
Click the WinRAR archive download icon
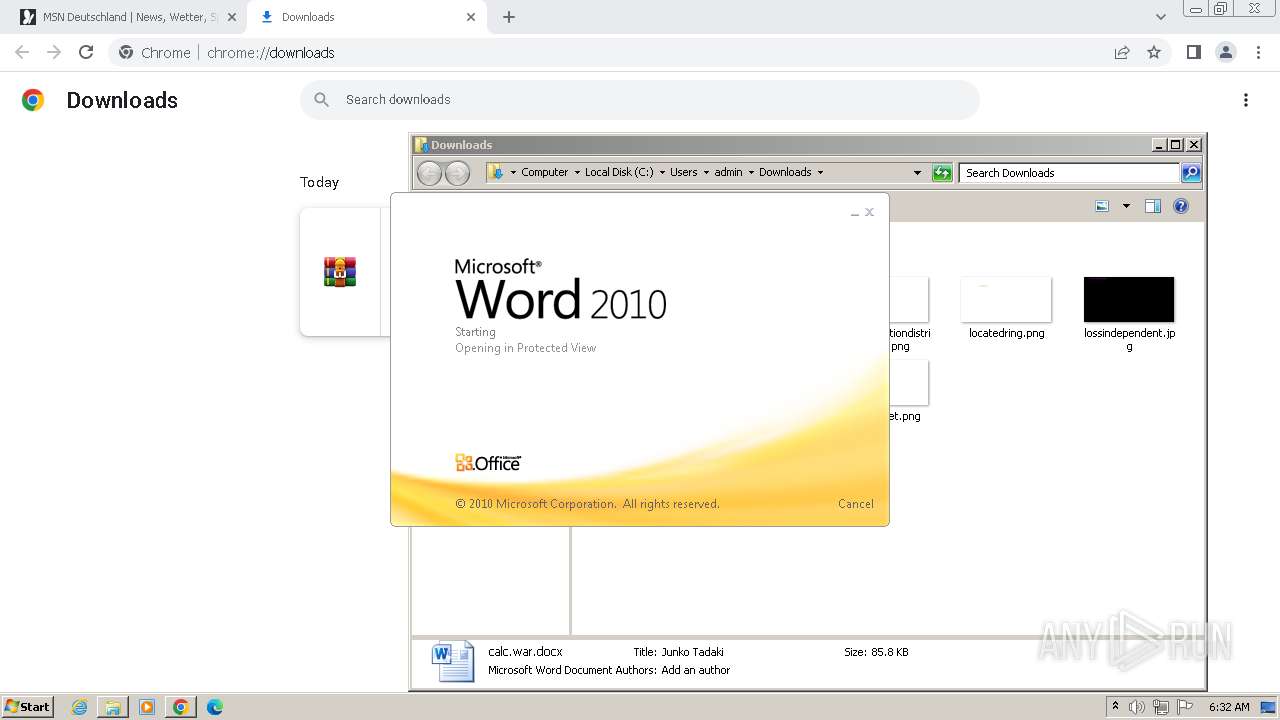[340, 272]
